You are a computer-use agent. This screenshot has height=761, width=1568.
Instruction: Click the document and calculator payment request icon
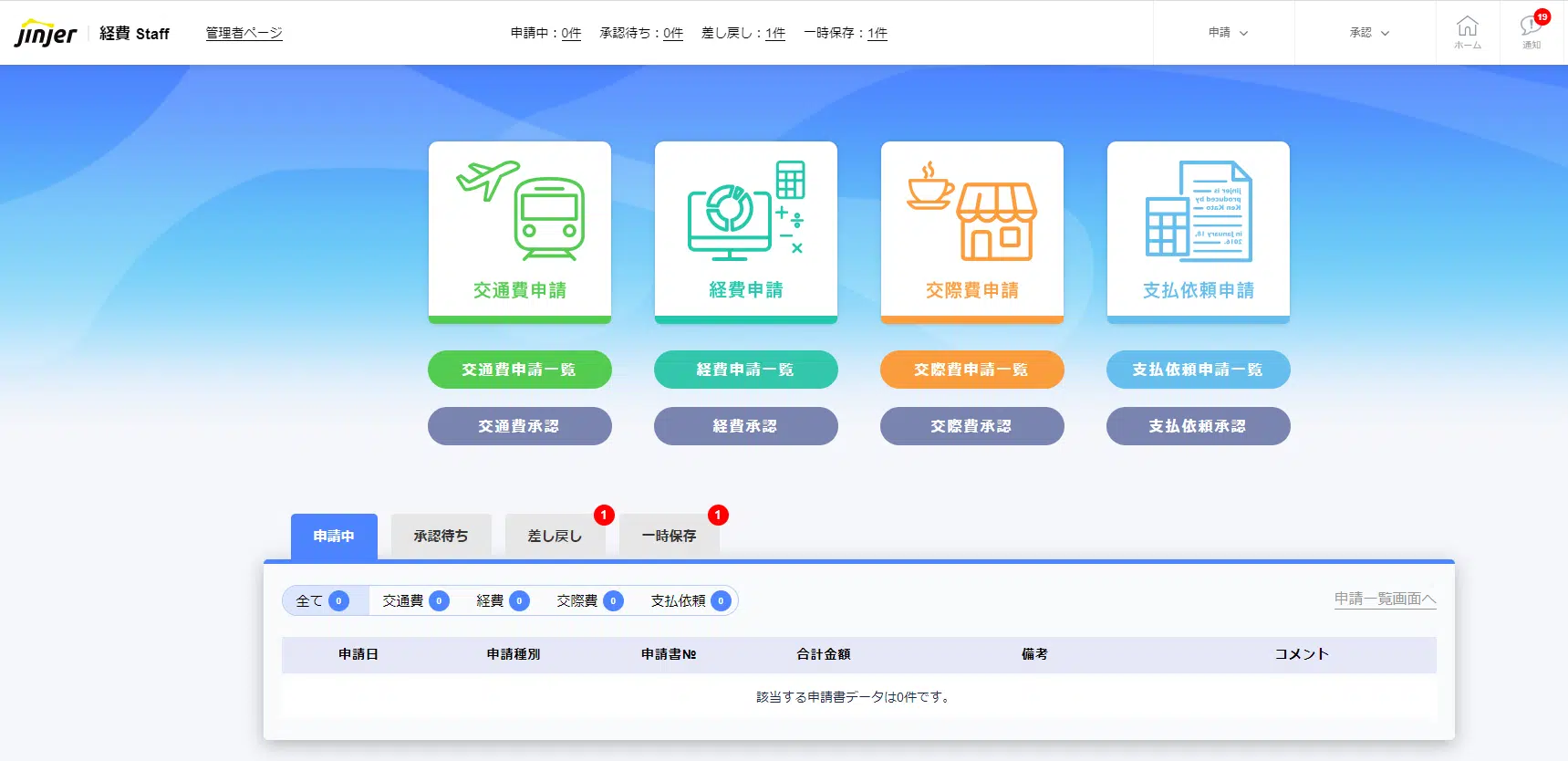point(1199,212)
